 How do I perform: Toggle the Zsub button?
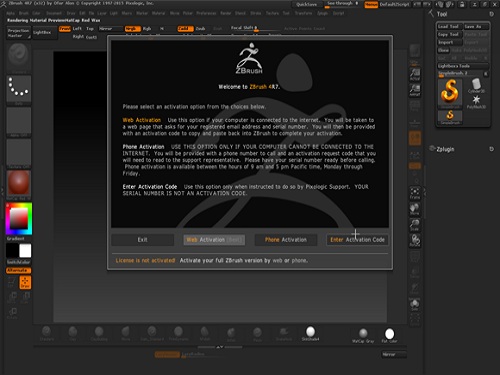pos(200,29)
